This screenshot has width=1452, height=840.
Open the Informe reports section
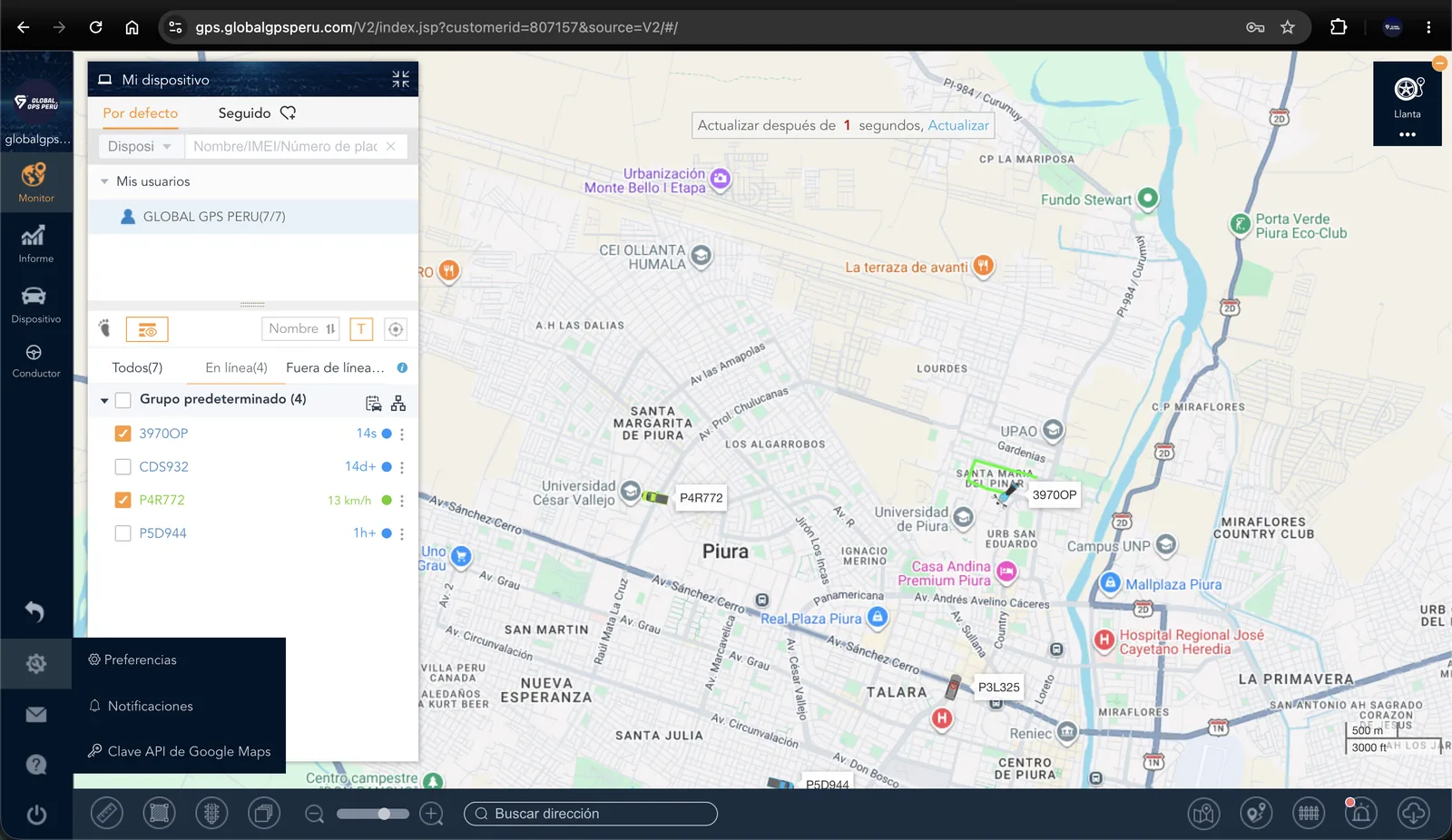click(x=35, y=244)
